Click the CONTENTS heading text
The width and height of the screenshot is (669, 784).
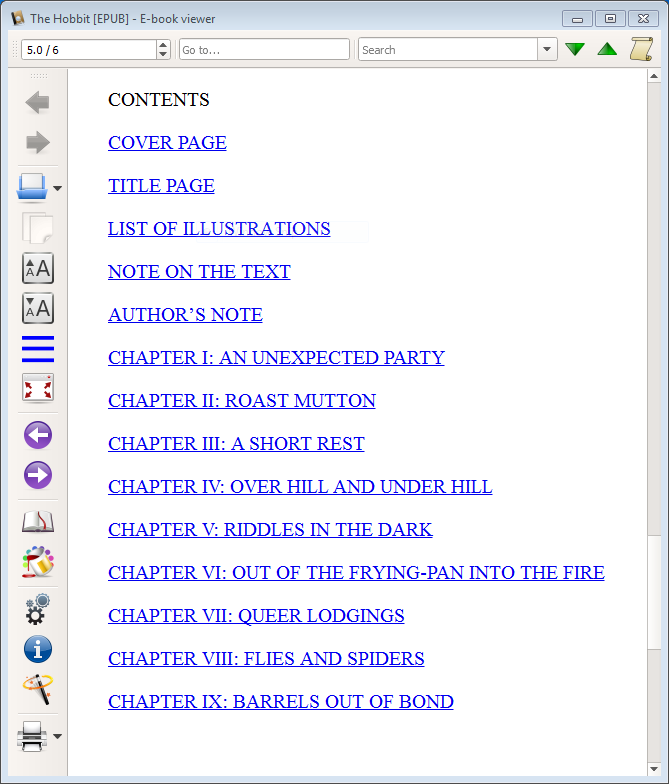click(158, 100)
